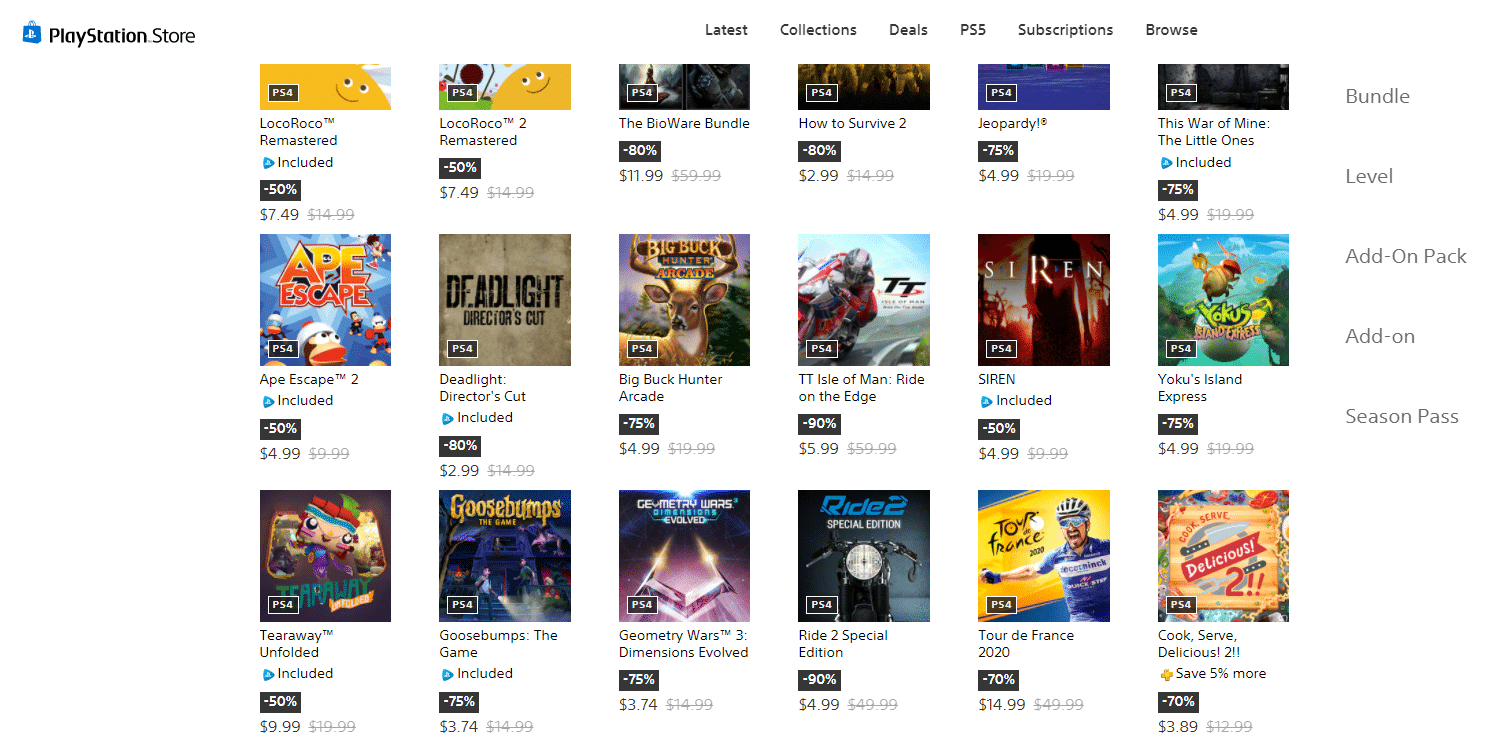Open the Ride 2 Special Edition title
This screenshot has width=1489, height=746.
(843, 644)
